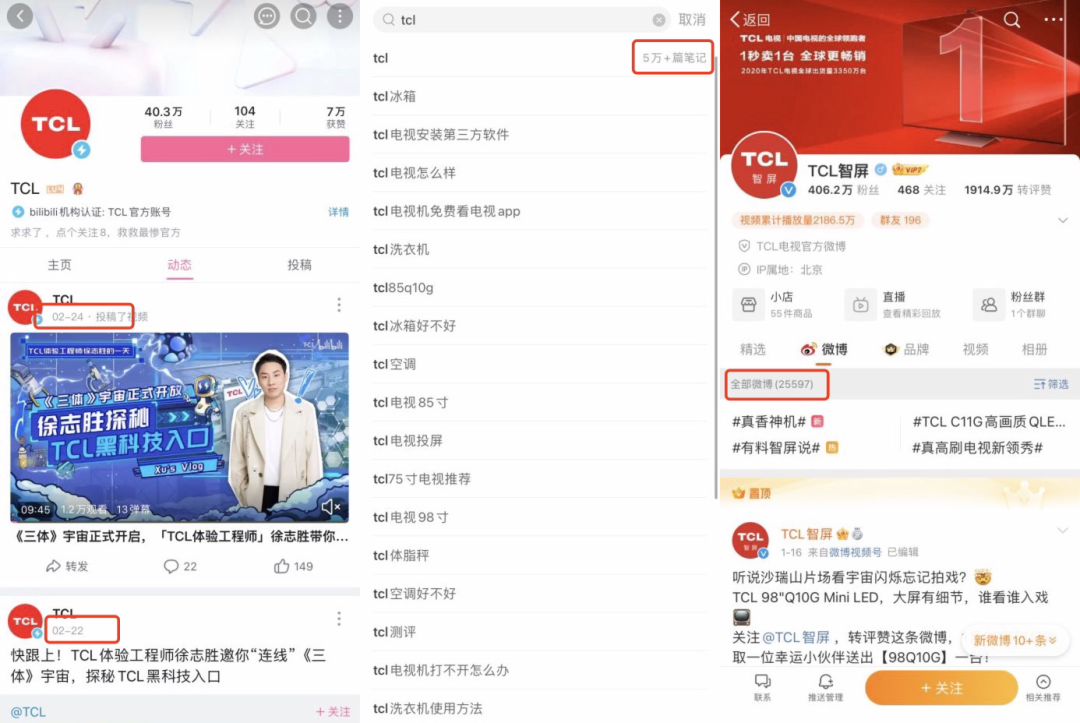This screenshot has height=723, width=1080.
Task: Tap the TCL red avatar on Bilibili profile
Action: click(x=56, y=124)
